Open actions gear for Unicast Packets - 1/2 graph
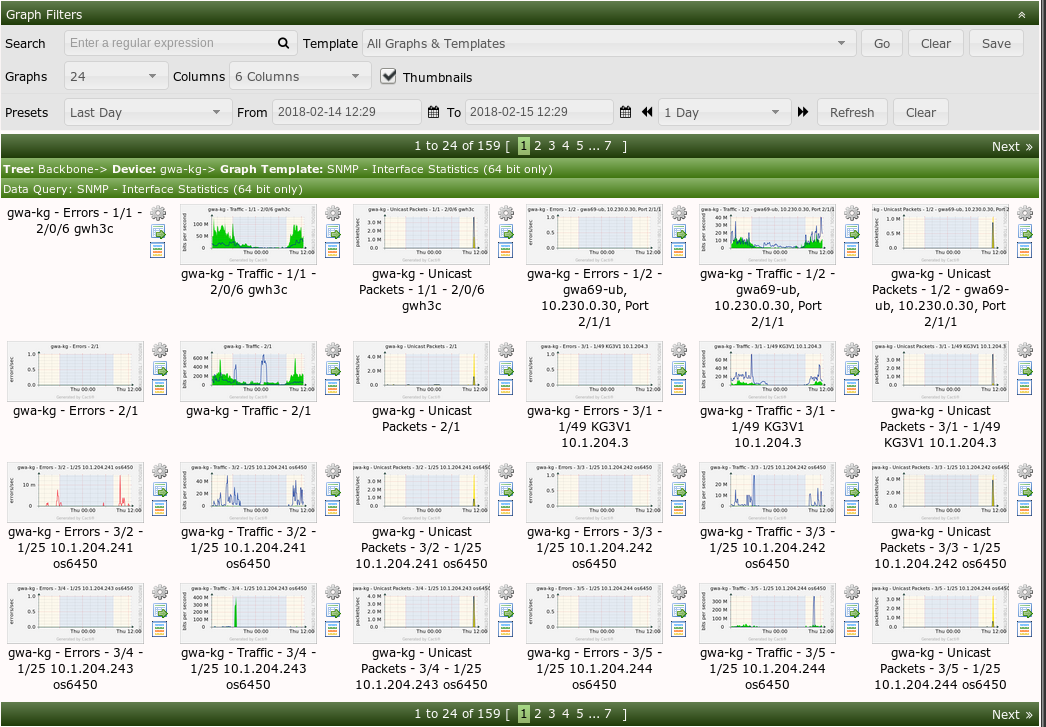The width and height of the screenshot is (1046, 727). pyautogui.click(x=1024, y=212)
